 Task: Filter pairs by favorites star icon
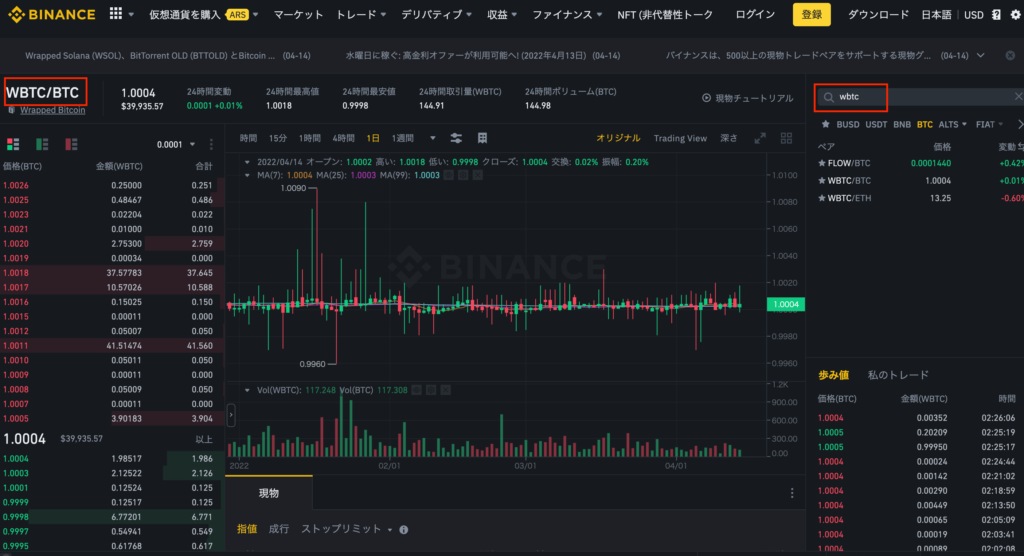tap(825, 124)
